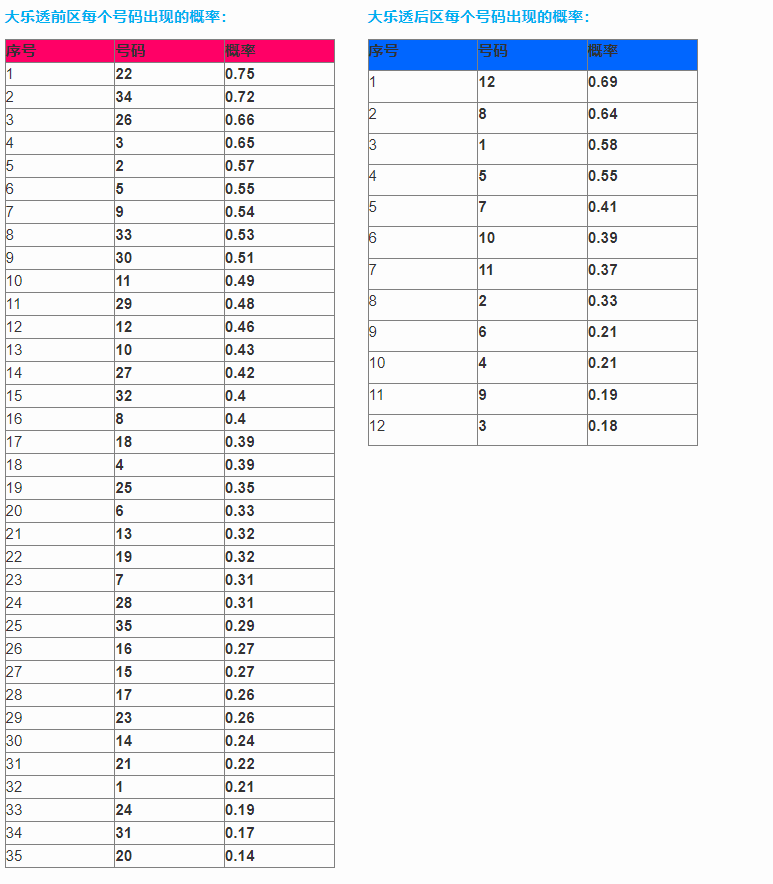The height and width of the screenshot is (884, 773).
Task: Click 概率 header in the blue table
Action: [603, 51]
